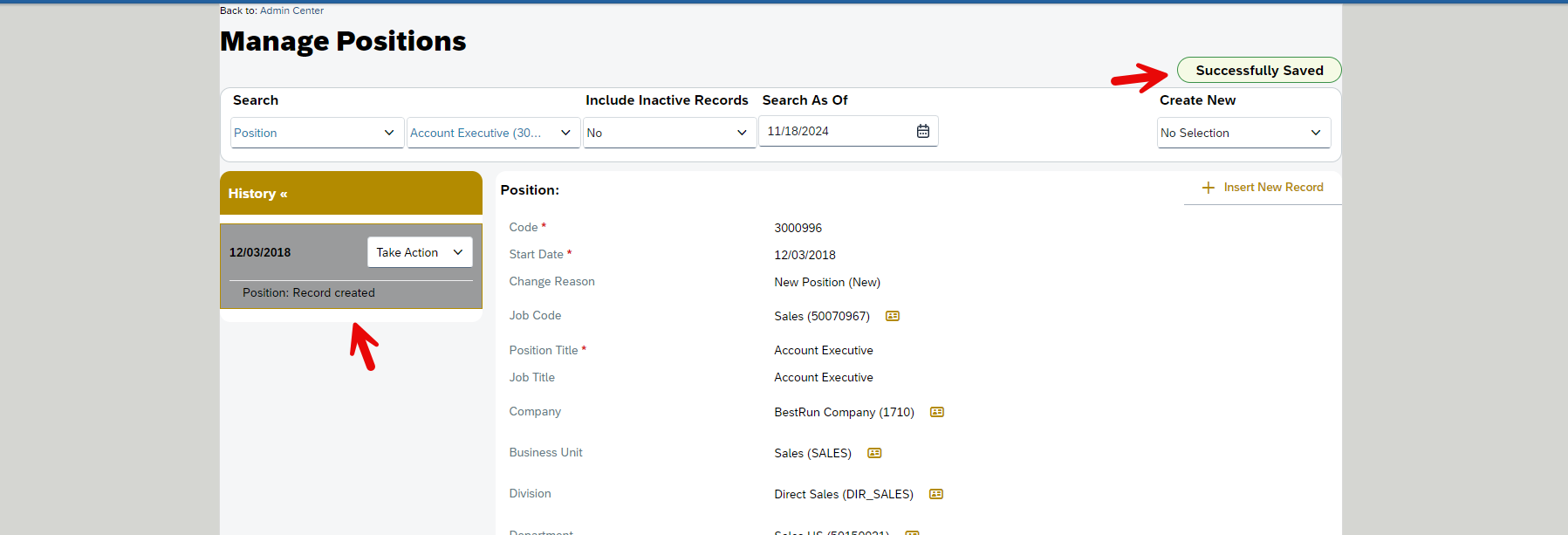Viewport: 1568px width, 535px height.
Task: Click New Position (New) change reason
Action: click(x=827, y=282)
